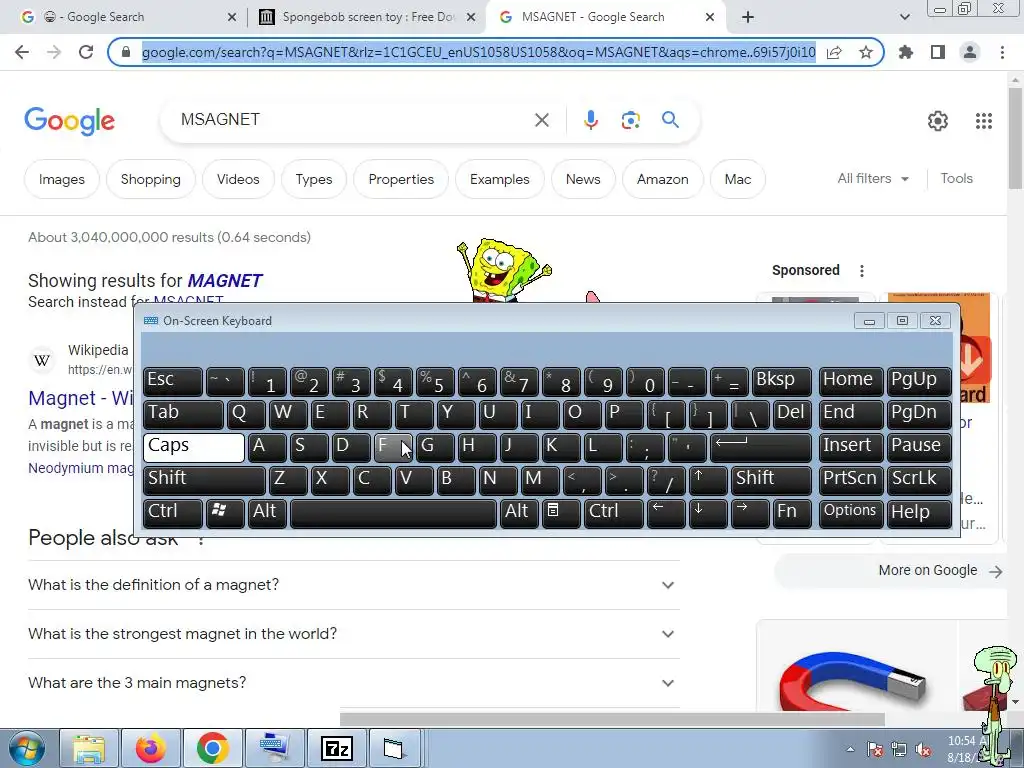Click the Google logo
Image resolution: width=1024 pixels, height=768 pixels.
tap(70, 121)
